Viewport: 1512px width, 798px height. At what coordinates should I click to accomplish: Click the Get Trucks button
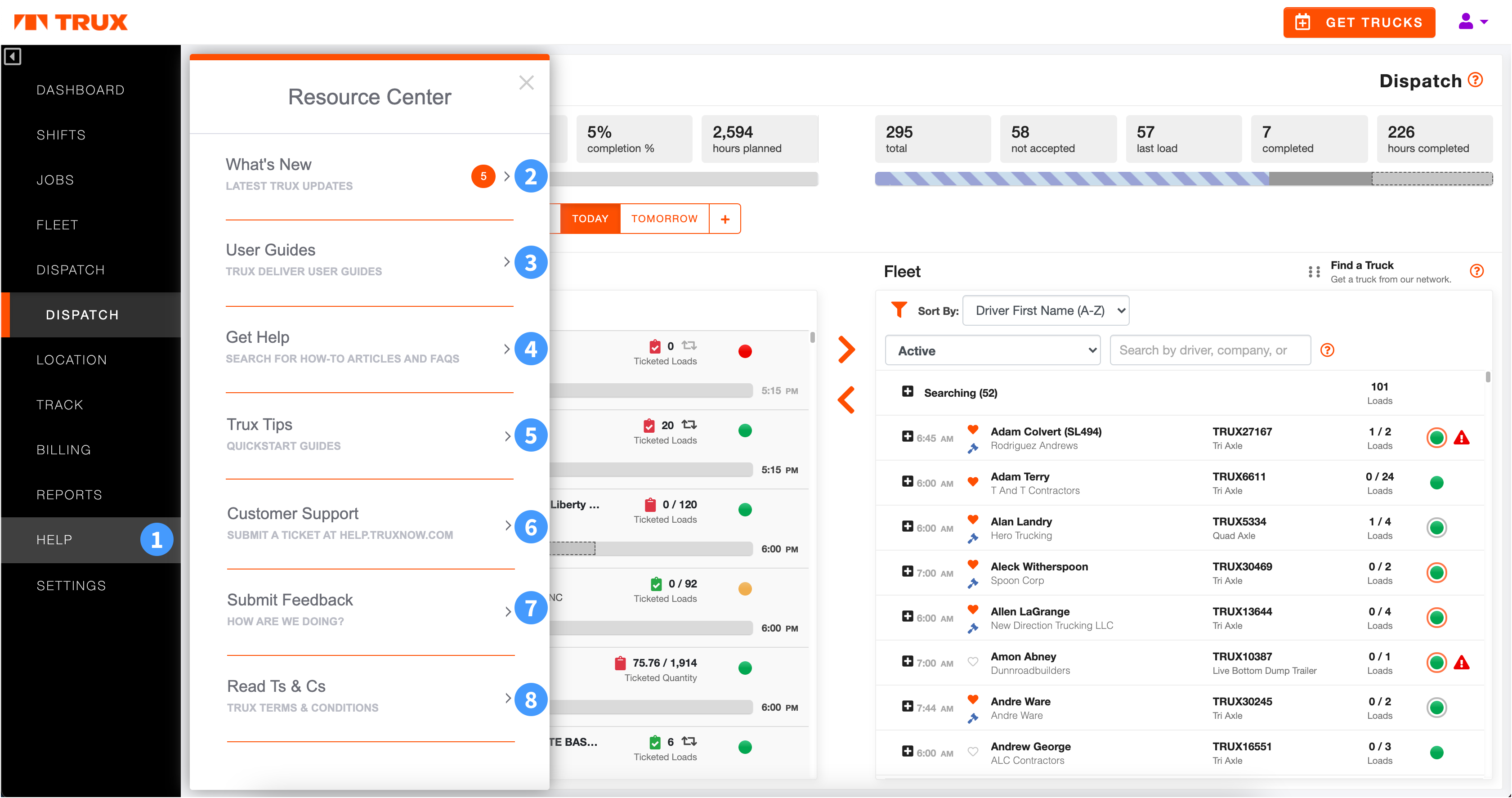point(1359,22)
